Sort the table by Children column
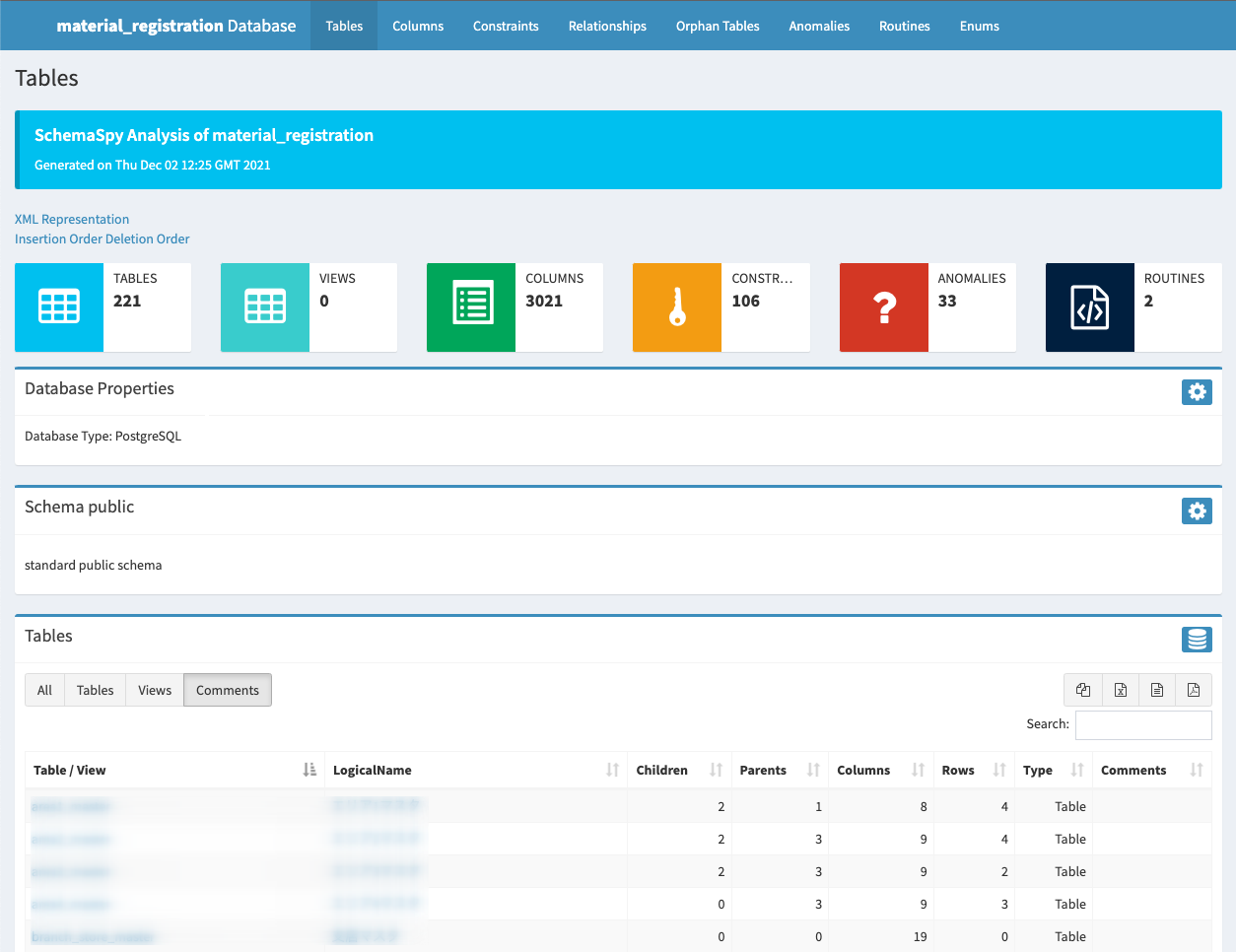 tap(661, 770)
